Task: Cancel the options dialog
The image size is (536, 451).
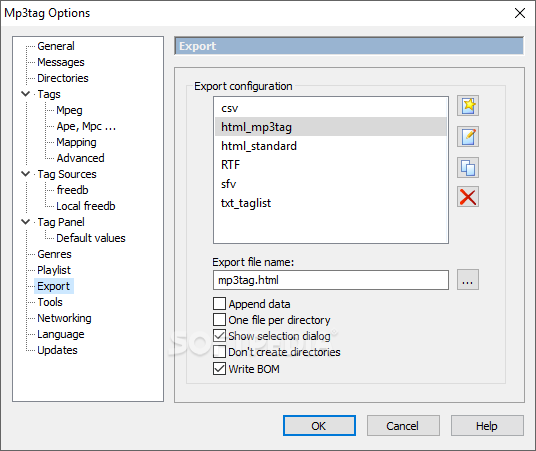Action: (403, 426)
